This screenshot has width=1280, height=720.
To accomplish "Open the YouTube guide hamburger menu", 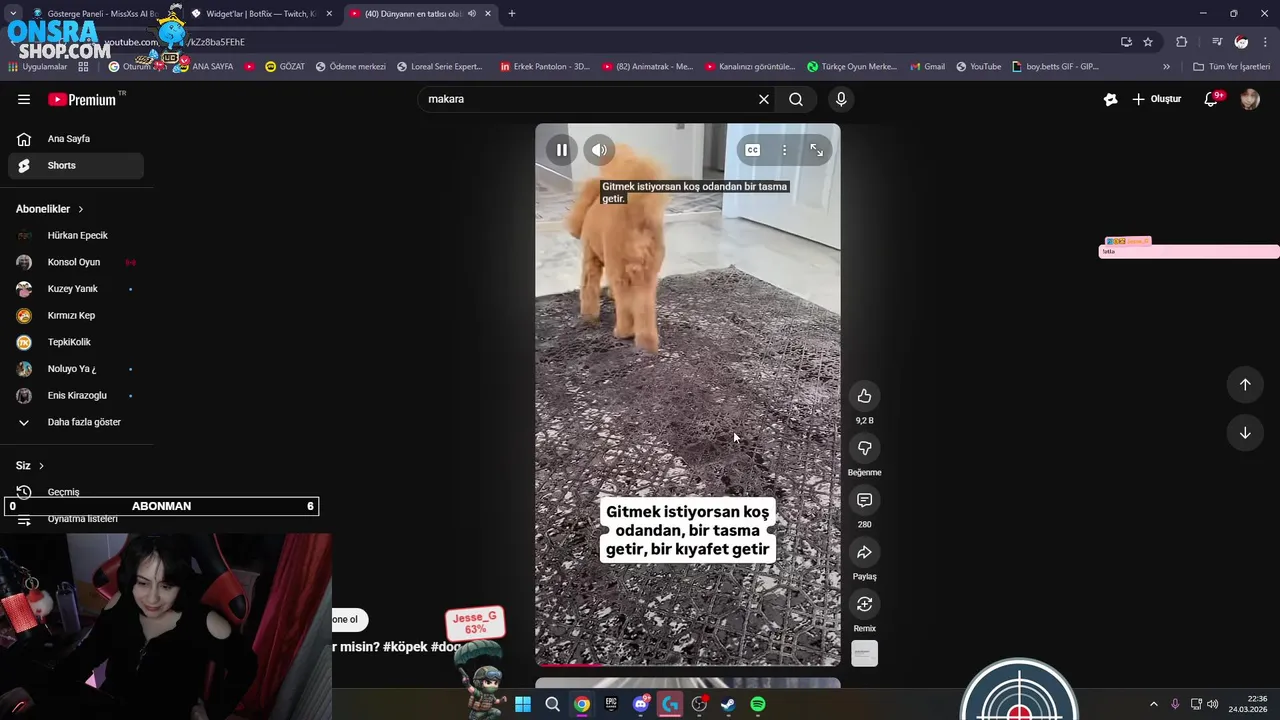I will coord(24,99).
